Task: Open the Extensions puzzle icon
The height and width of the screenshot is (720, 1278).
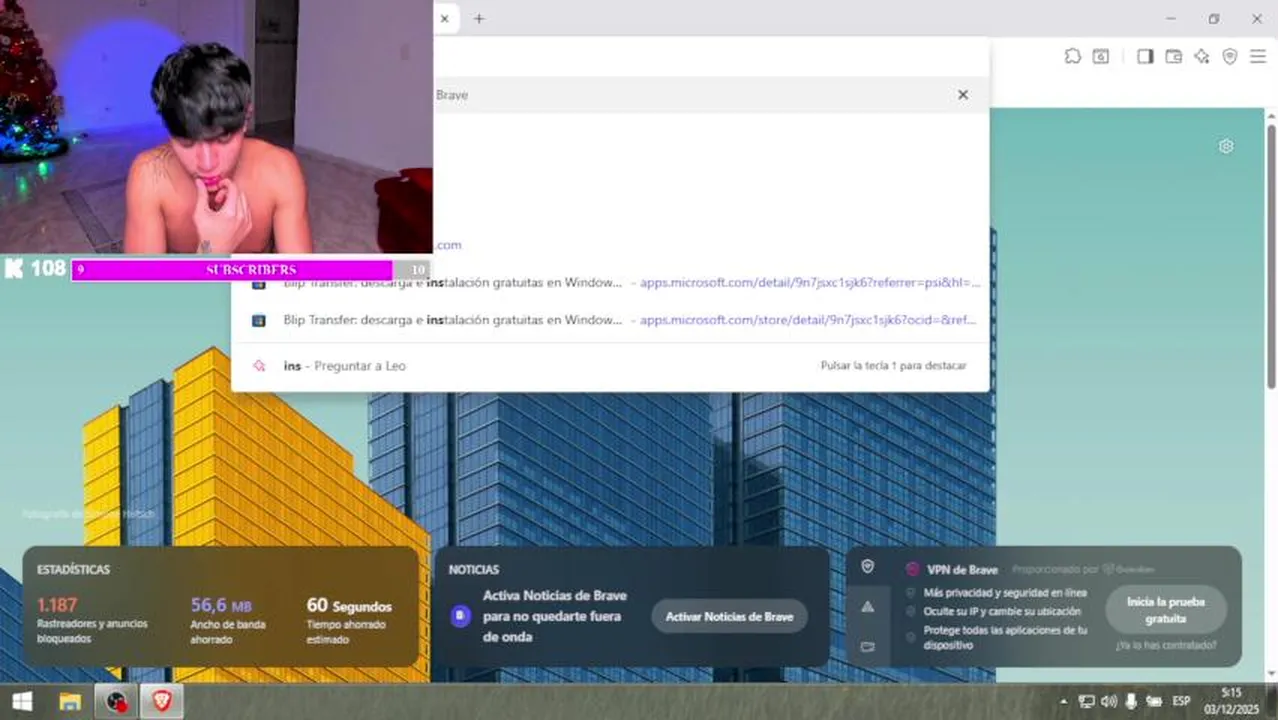Action: point(1072,57)
